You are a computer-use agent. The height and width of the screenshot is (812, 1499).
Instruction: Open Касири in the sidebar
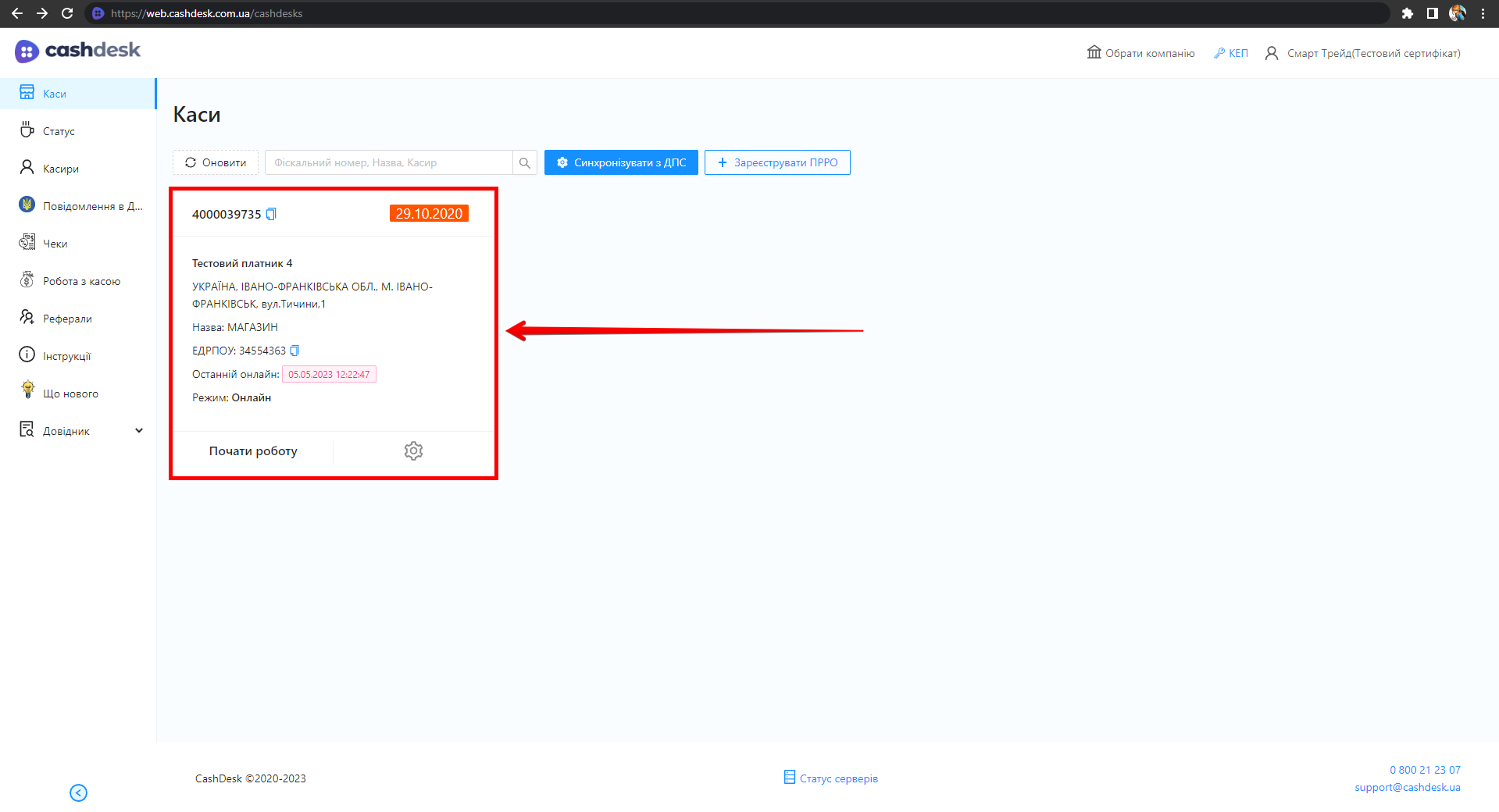point(60,169)
